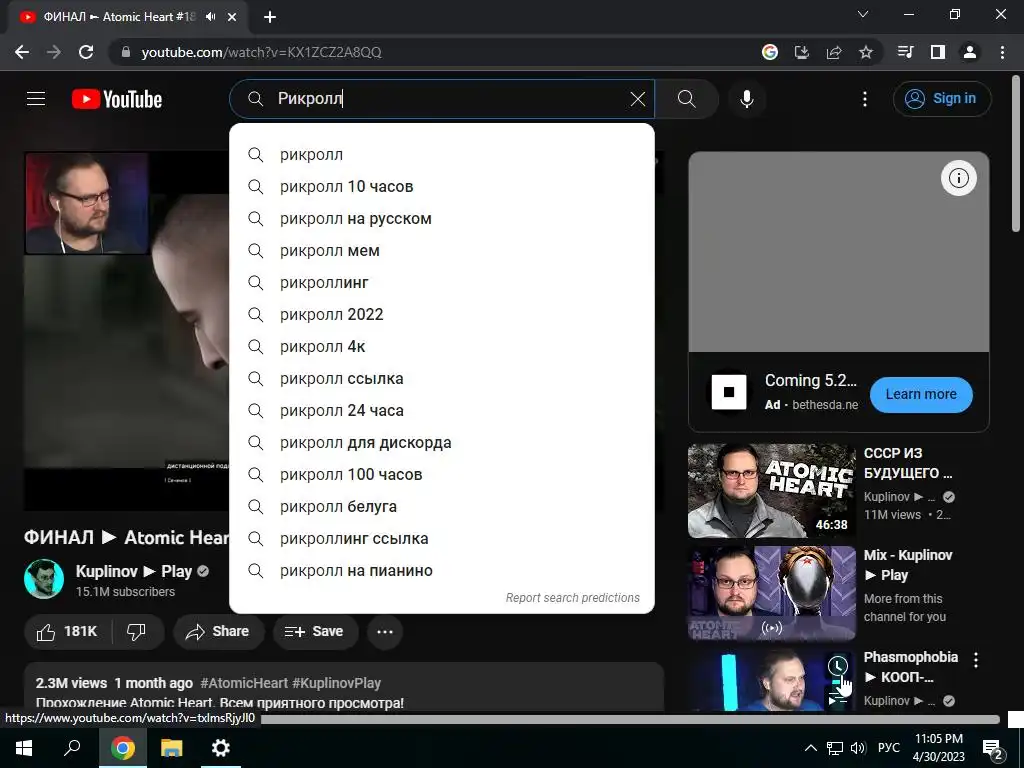Mute the tab using the speaker icon
Viewport: 1024px width, 768px height.
click(x=210, y=17)
